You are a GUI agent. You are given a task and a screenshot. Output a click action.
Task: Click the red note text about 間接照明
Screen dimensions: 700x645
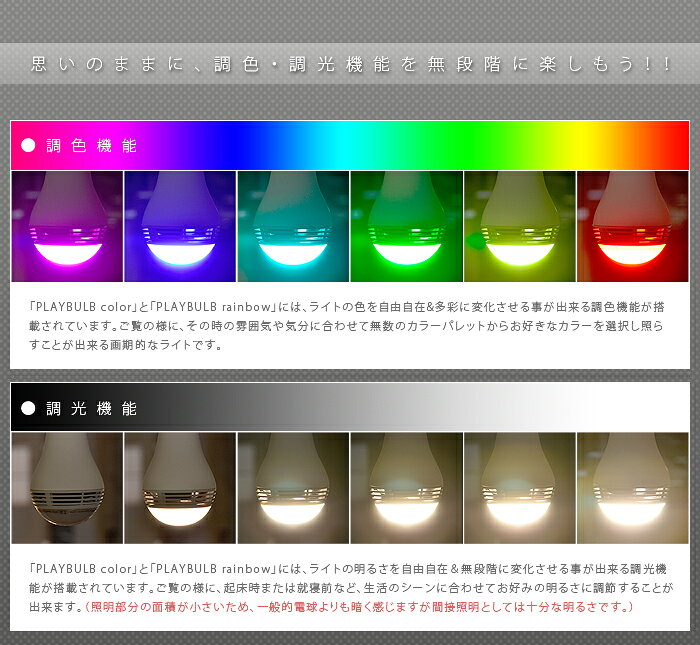point(358,607)
